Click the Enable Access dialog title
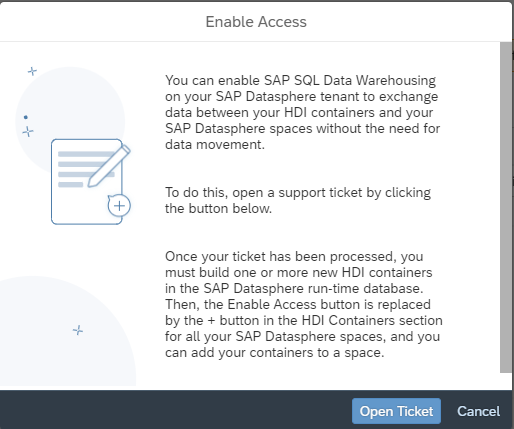Image resolution: width=514 pixels, height=429 pixels. [256, 22]
